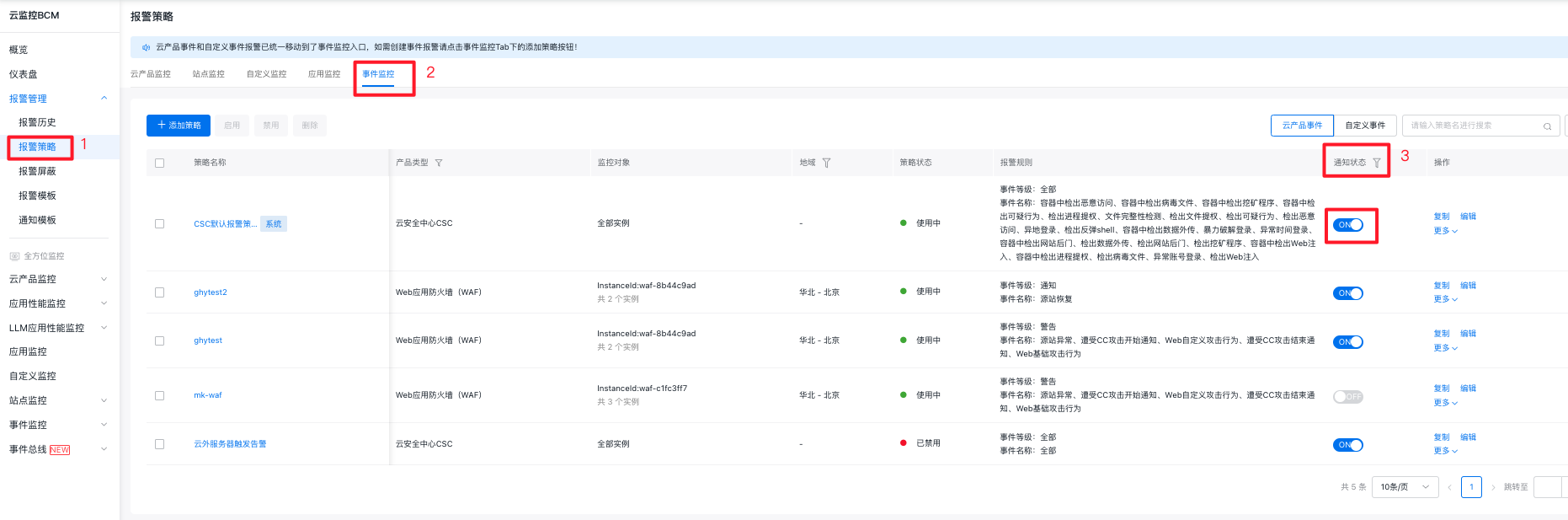Screen dimensions: 1568x520
Task: Click 编辑 for CSC default policy
Action: [1468, 217]
